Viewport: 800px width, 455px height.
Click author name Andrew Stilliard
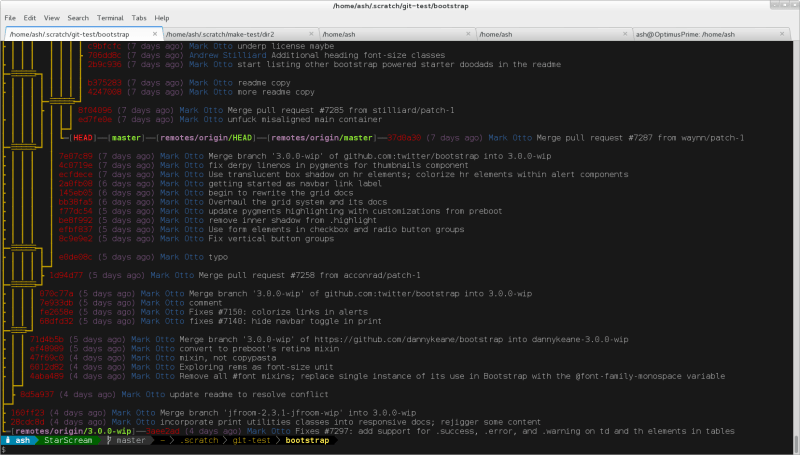click(x=228, y=55)
